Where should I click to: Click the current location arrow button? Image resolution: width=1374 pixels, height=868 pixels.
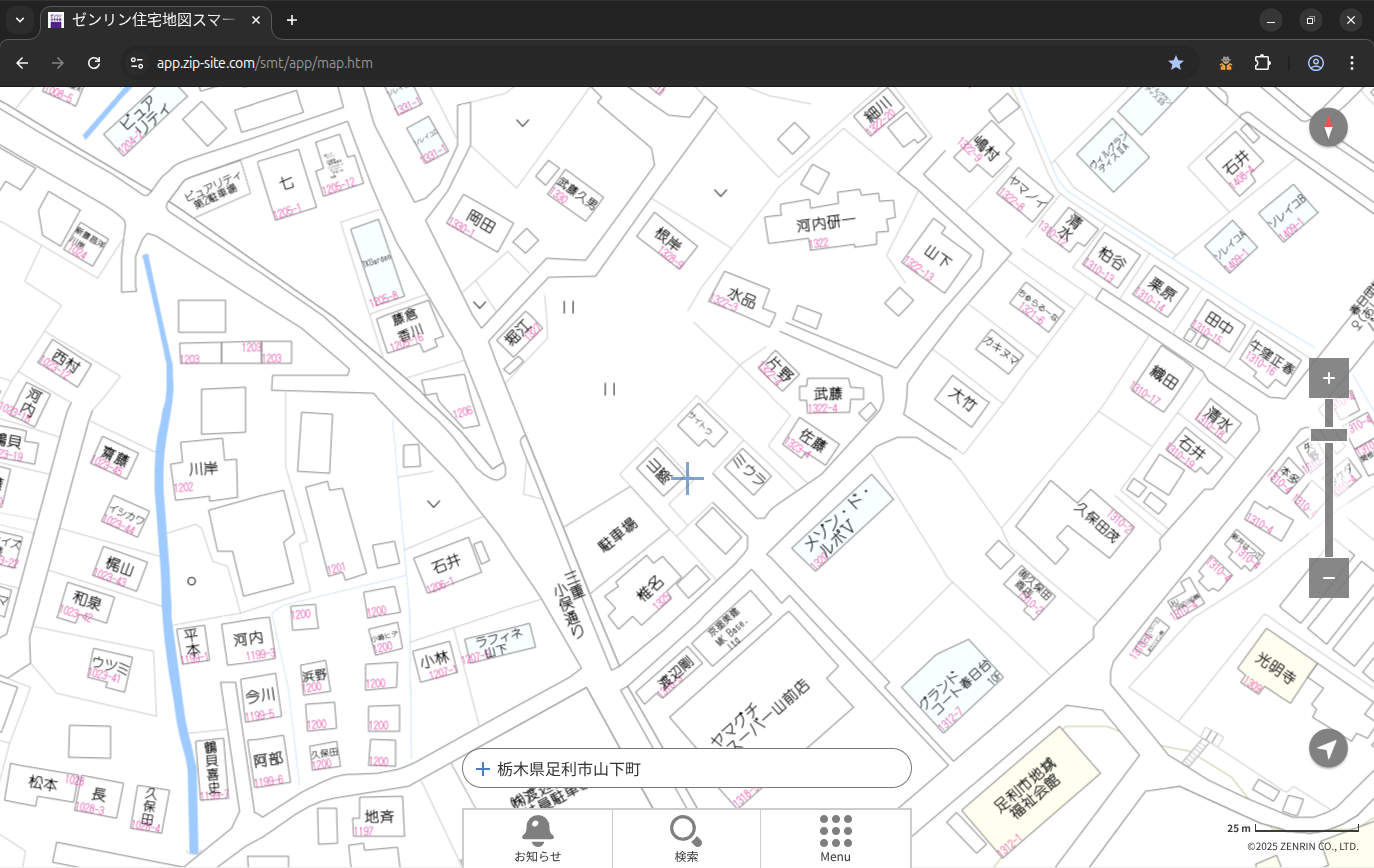(1328, 748)
